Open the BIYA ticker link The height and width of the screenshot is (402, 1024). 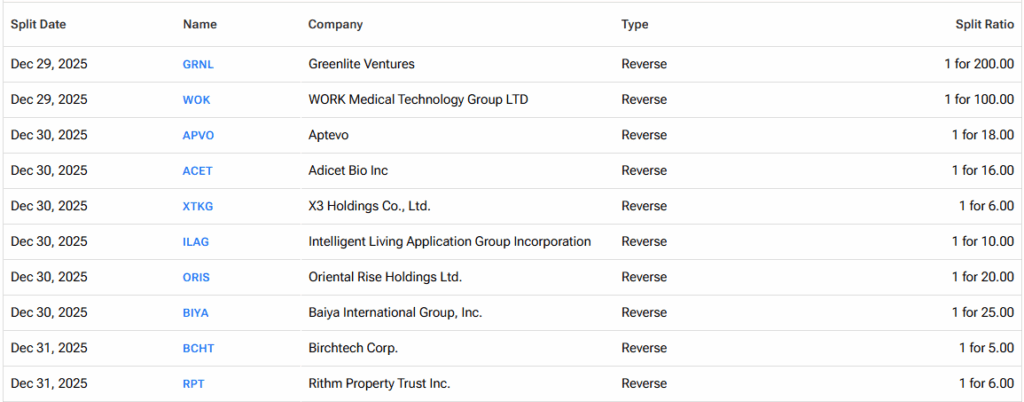tap(196, 313)
